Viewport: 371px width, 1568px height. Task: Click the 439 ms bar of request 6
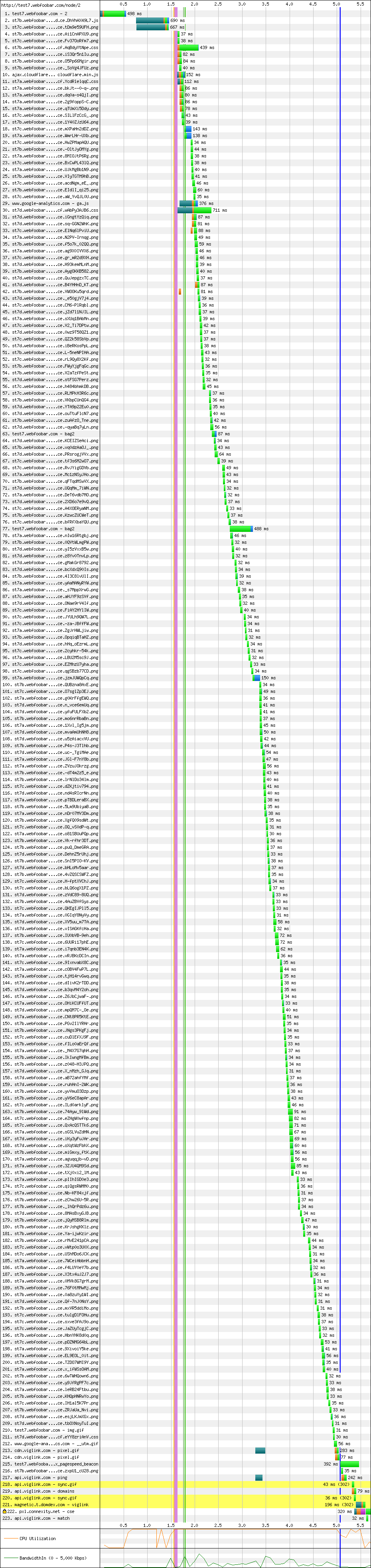click(187, 47)
